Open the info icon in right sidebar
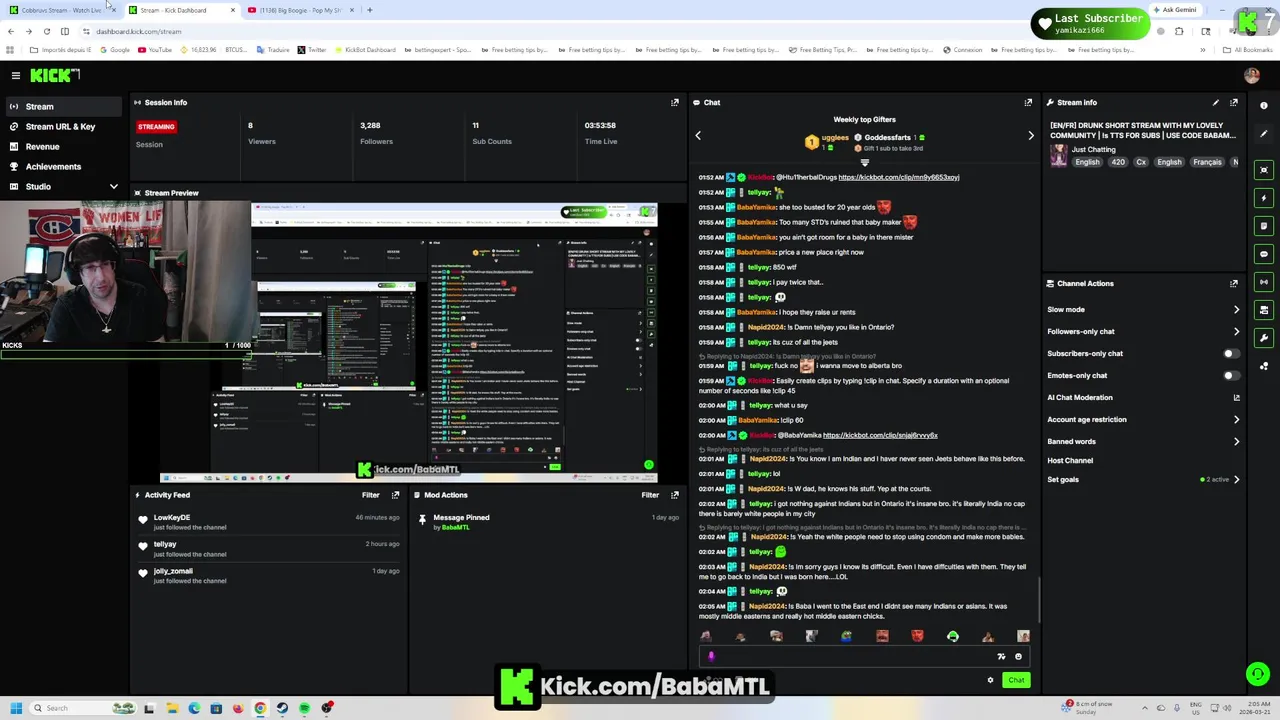The height and width of the screenshot is (720, 1280). coord(1264,105)
